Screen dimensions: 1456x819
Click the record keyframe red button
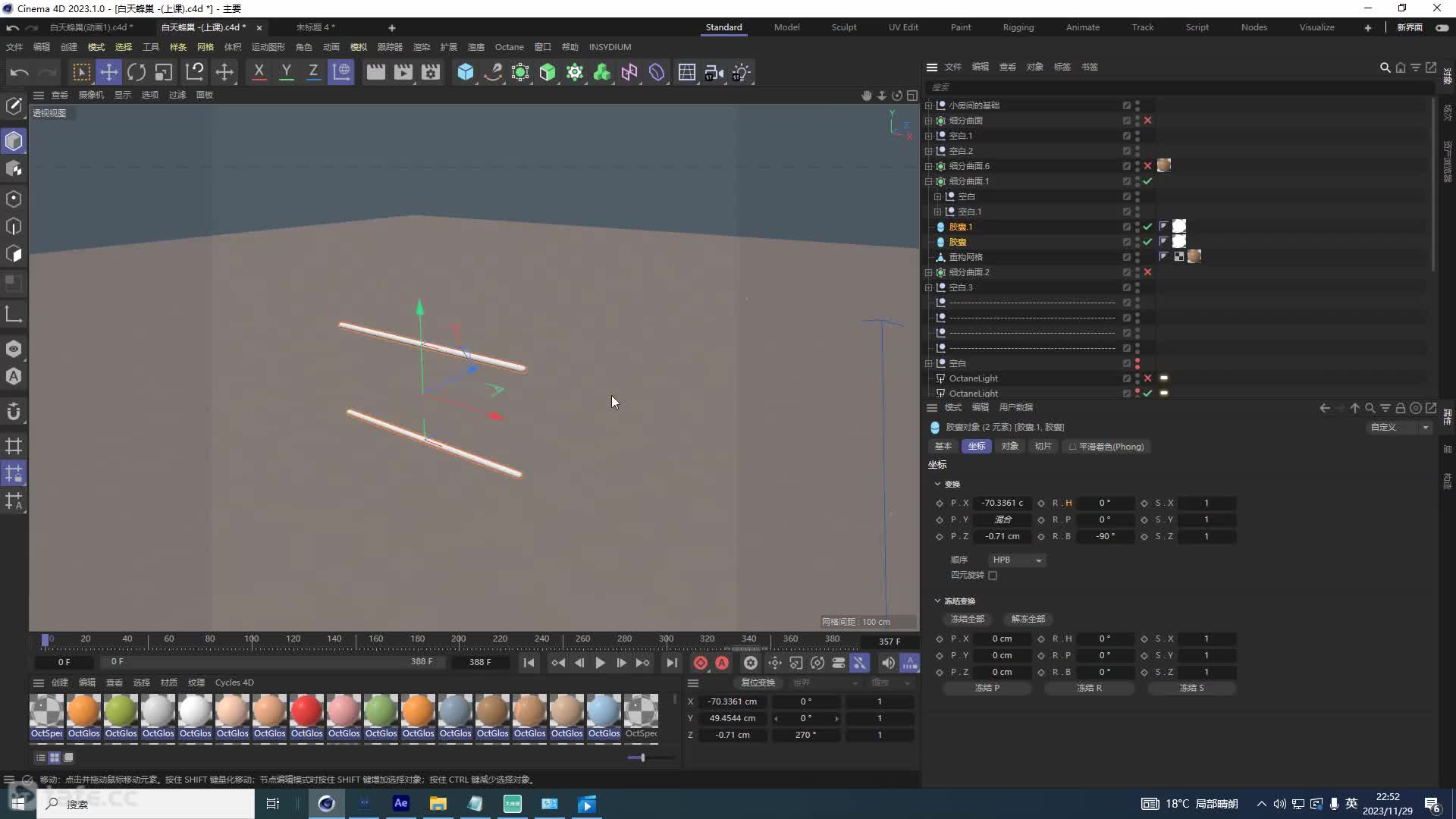click(x=700, y=663)
